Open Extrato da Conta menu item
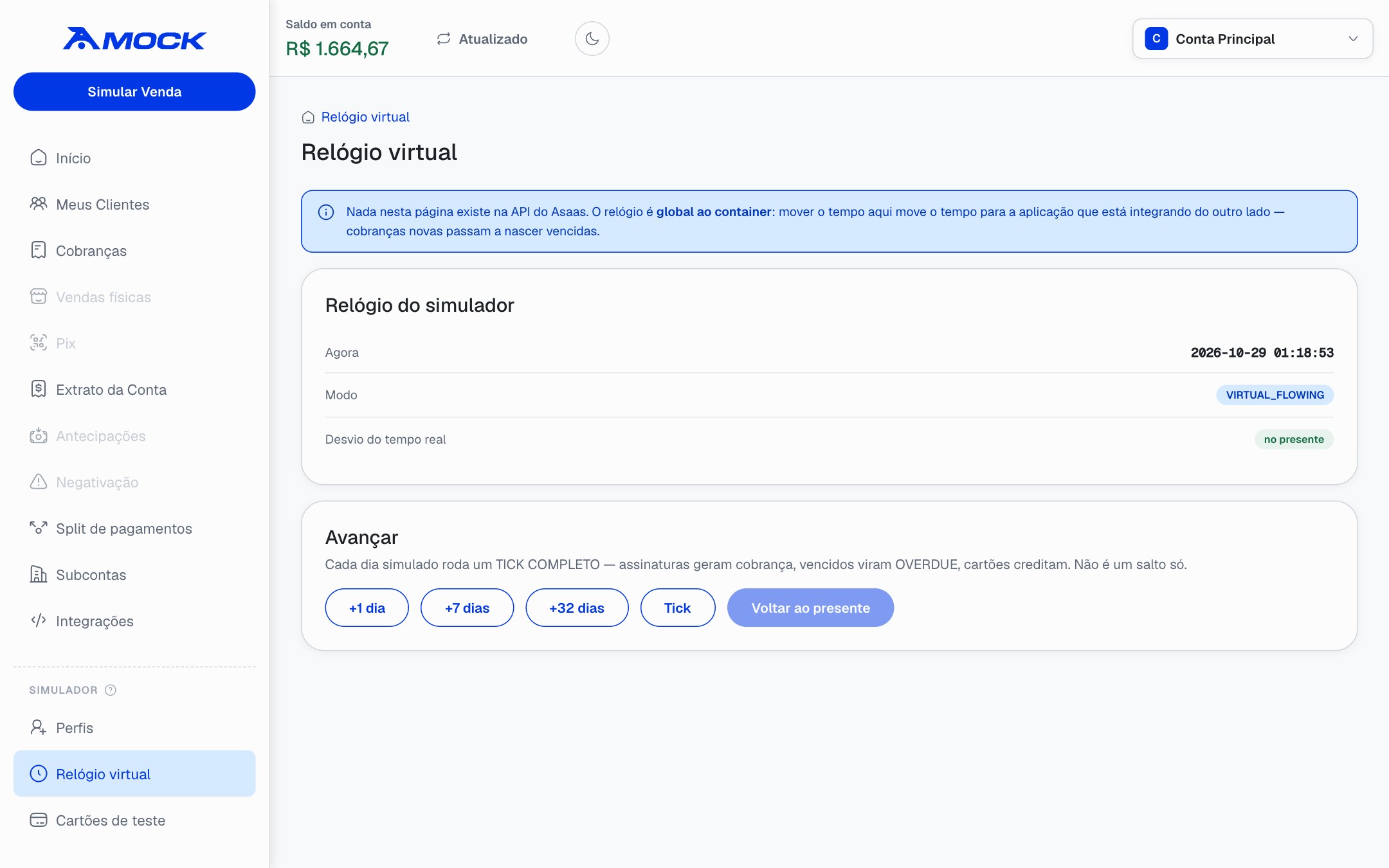This screenshot has width=1389, height=868. click(134, 390)
